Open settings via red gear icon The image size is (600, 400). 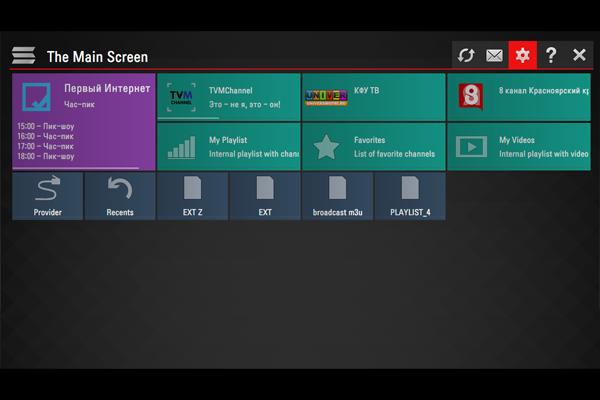[x=522, y=55]
